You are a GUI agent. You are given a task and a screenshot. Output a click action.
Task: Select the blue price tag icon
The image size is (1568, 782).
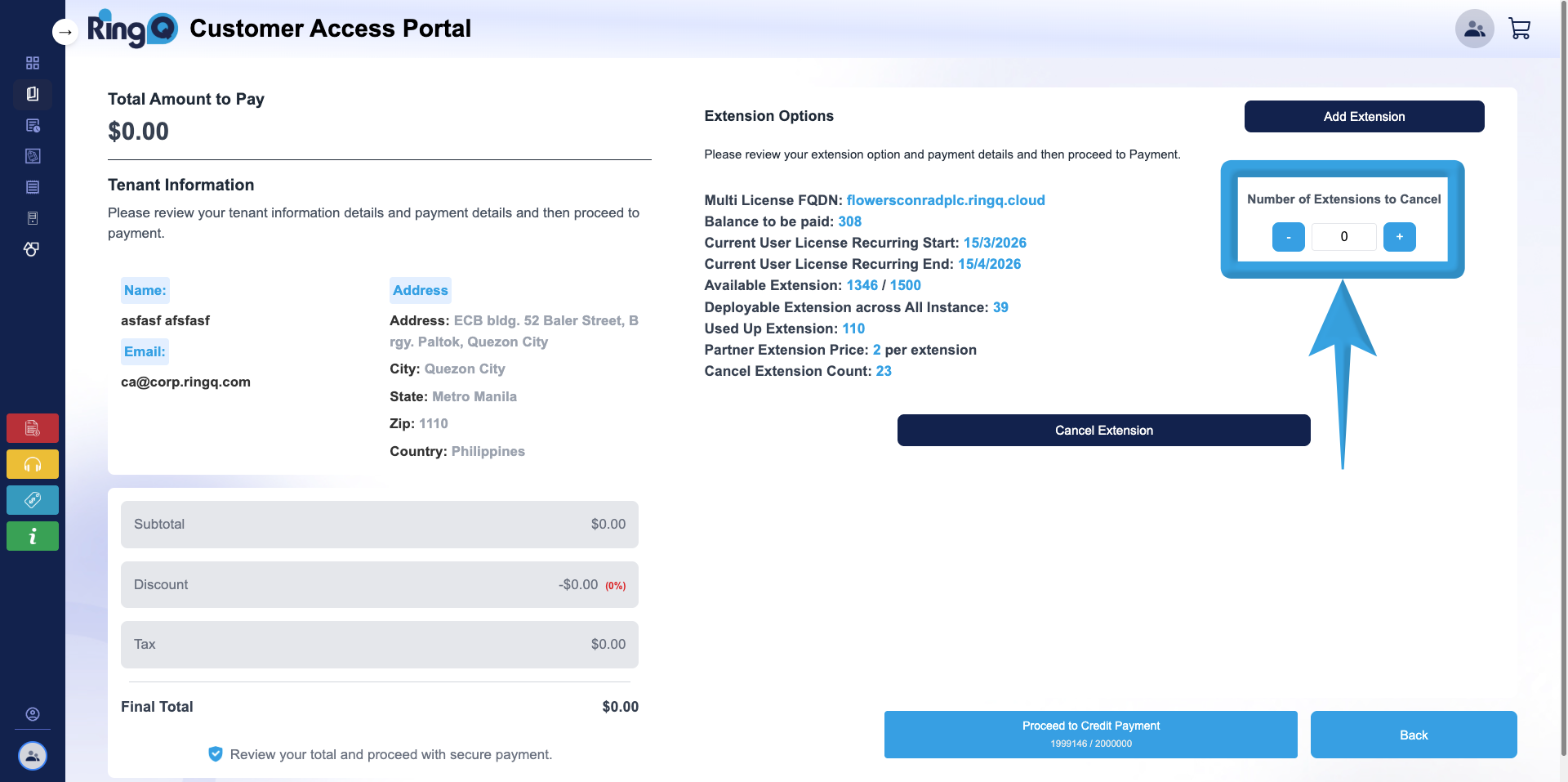point(33,499)
